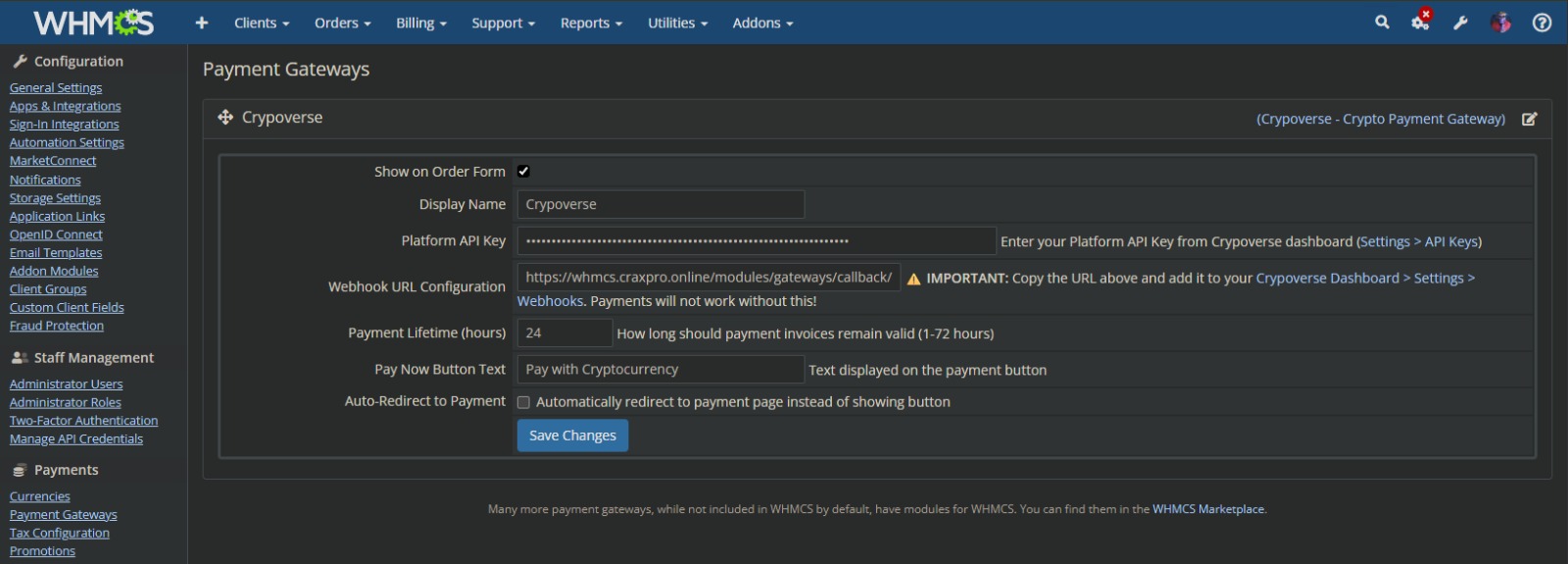Open Fraud Protection

point(57,326)
